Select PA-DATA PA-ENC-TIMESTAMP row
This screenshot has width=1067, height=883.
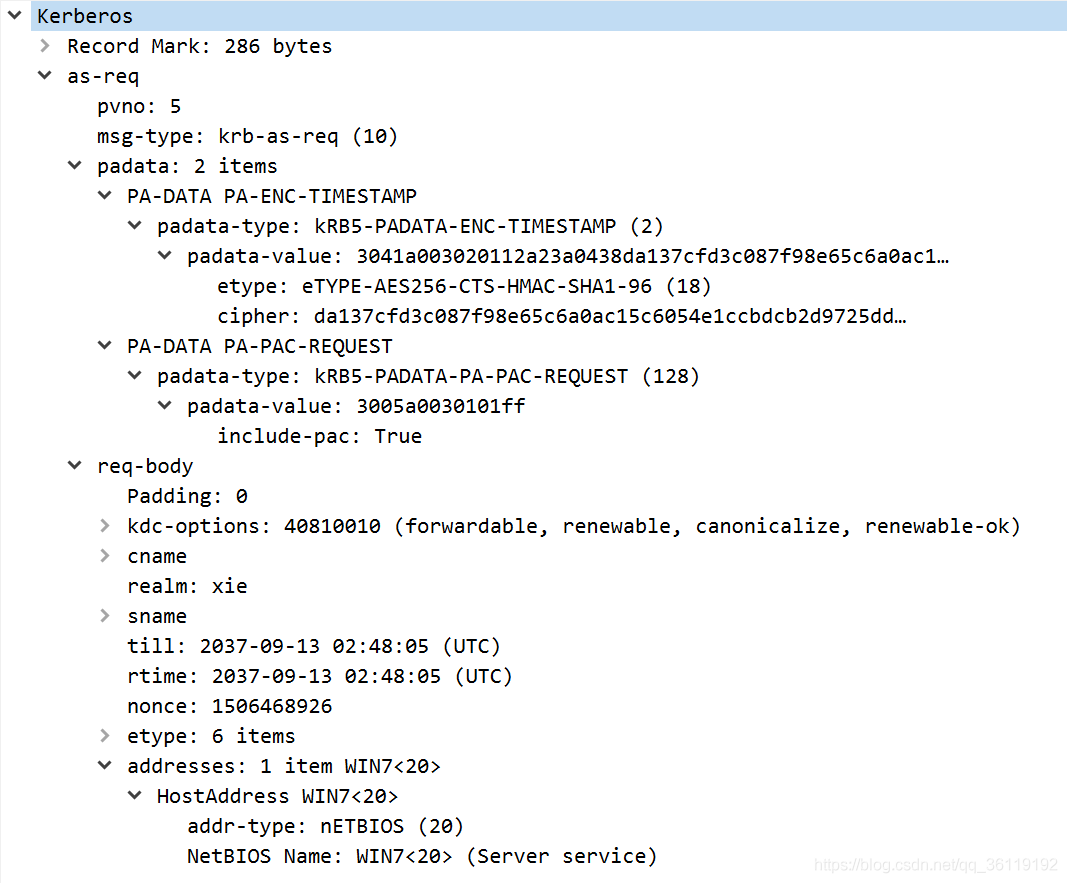[272, 196]
